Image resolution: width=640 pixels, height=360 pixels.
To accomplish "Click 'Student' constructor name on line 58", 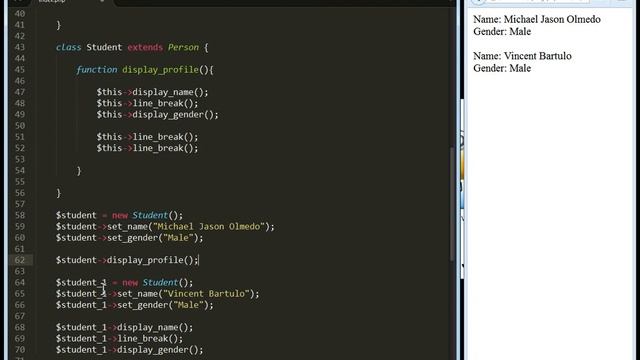I will (x=150, y=215).
